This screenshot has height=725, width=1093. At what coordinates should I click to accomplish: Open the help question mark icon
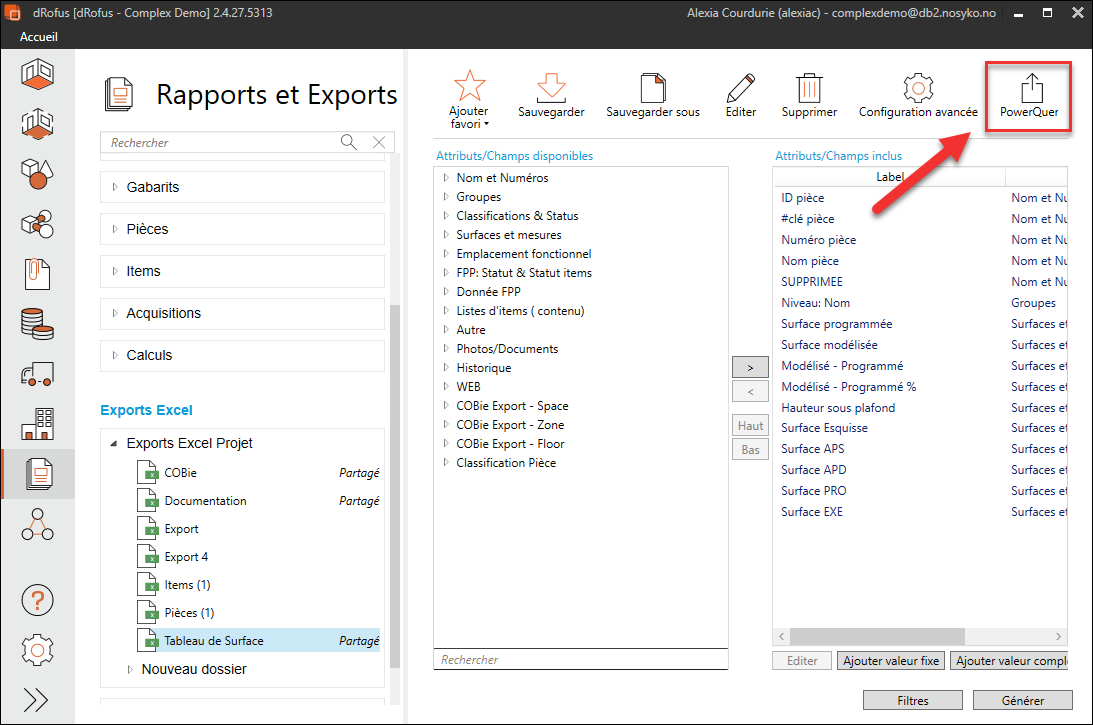[x=37, y=601]
